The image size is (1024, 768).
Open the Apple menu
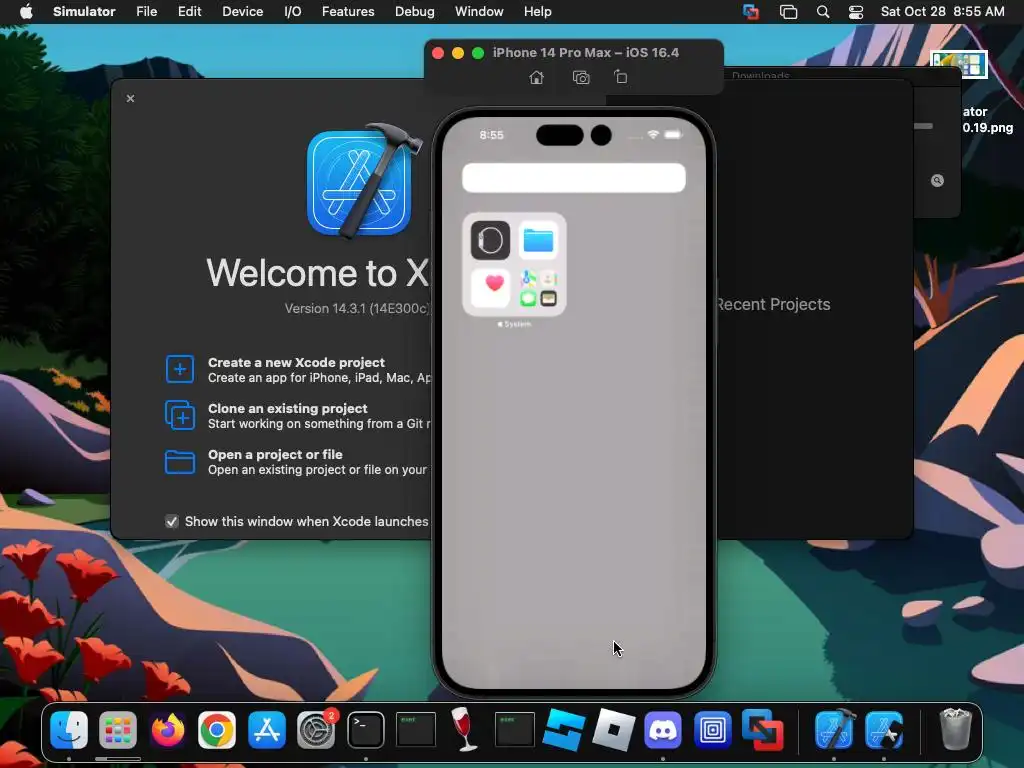pyautogui.click(x=26, y=12)
